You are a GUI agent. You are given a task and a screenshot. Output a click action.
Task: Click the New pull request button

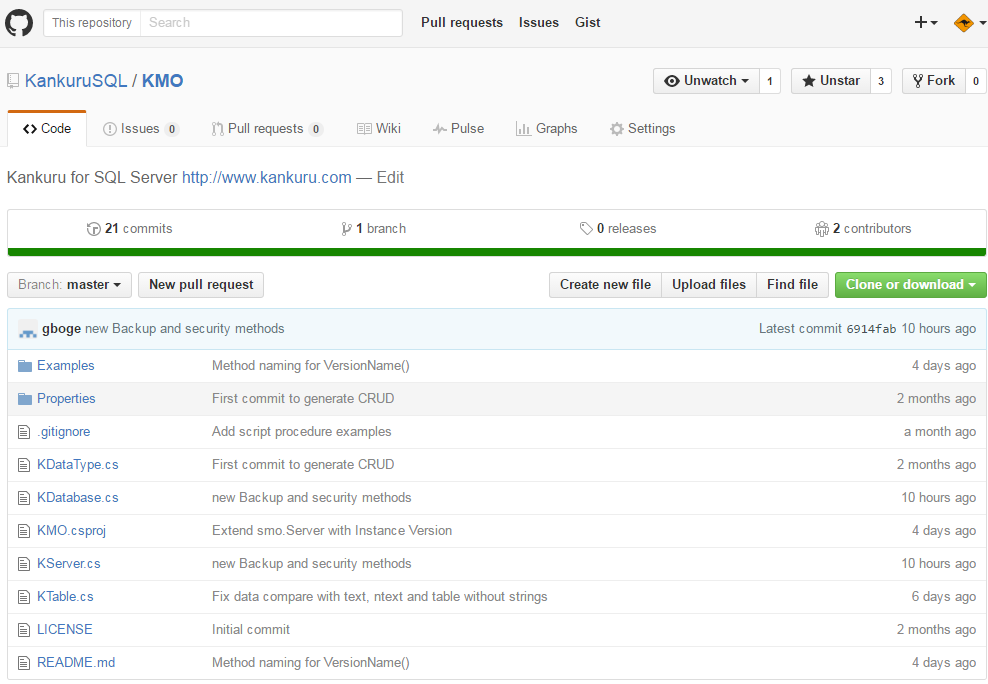coord(201,285)
